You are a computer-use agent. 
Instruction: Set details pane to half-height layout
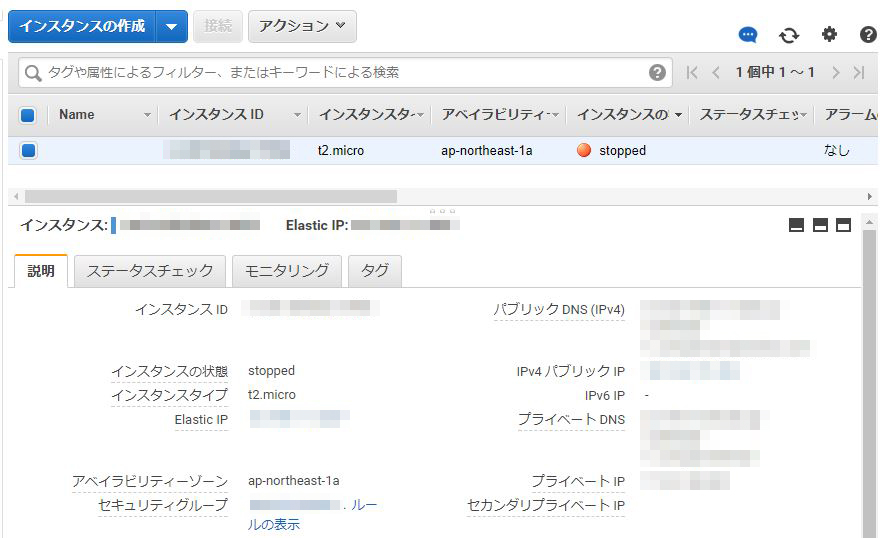tap(820, 225)
